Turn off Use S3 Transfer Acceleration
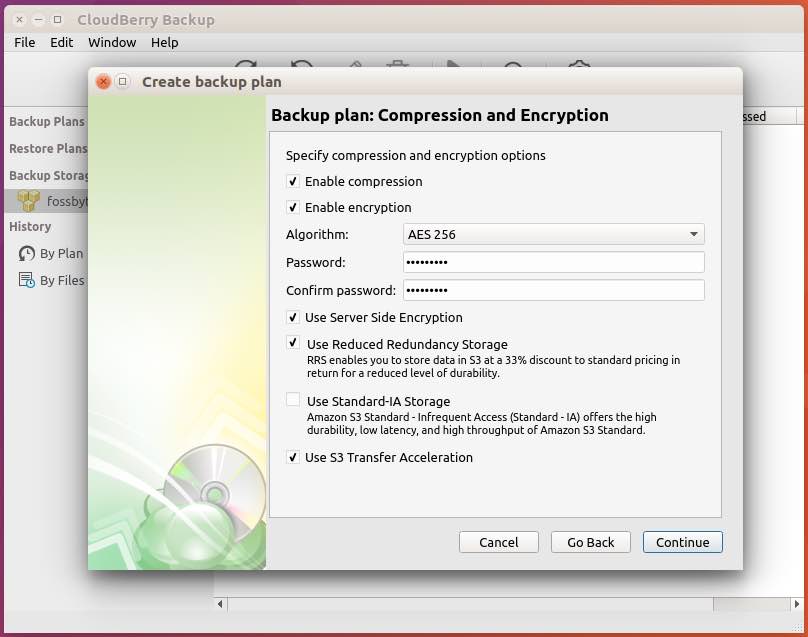The height and width of the screenshot is (637, 808). coord(293,457)
